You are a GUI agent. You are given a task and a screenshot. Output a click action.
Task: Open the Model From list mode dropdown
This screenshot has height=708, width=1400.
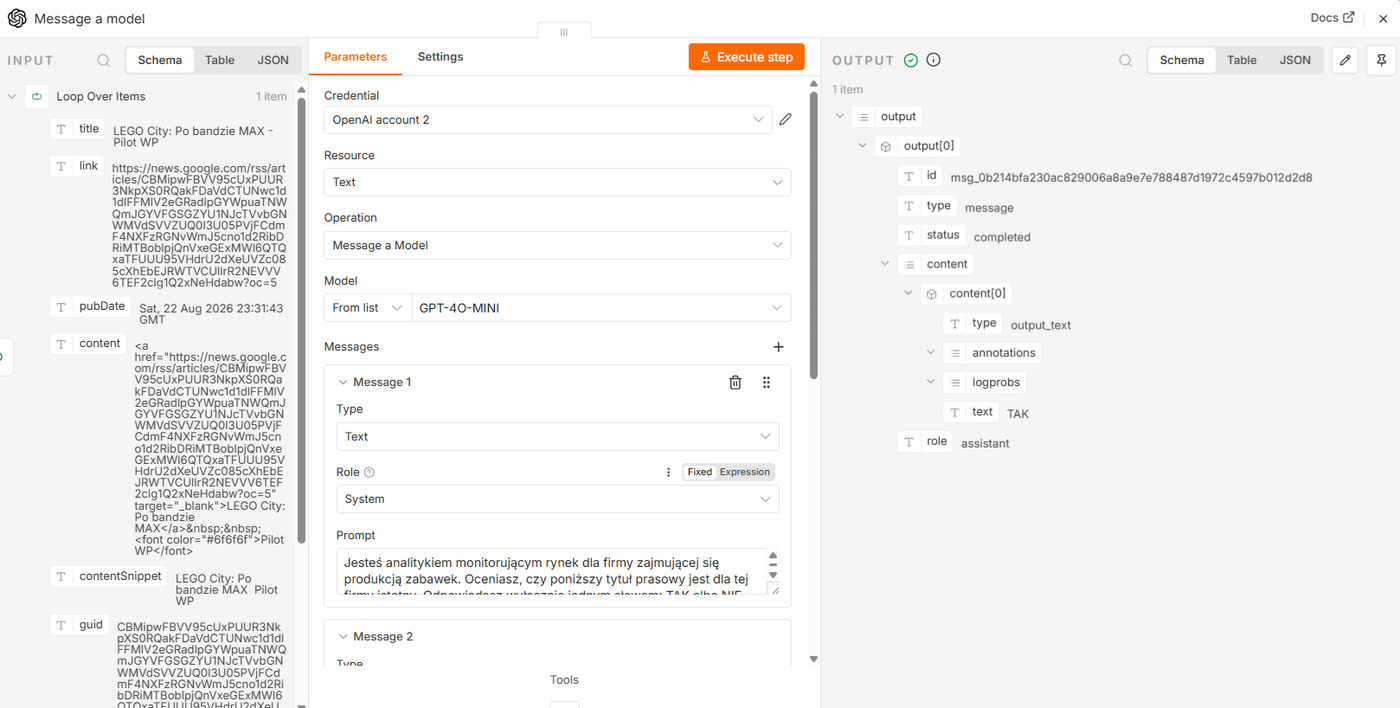[x=367, y=308]
